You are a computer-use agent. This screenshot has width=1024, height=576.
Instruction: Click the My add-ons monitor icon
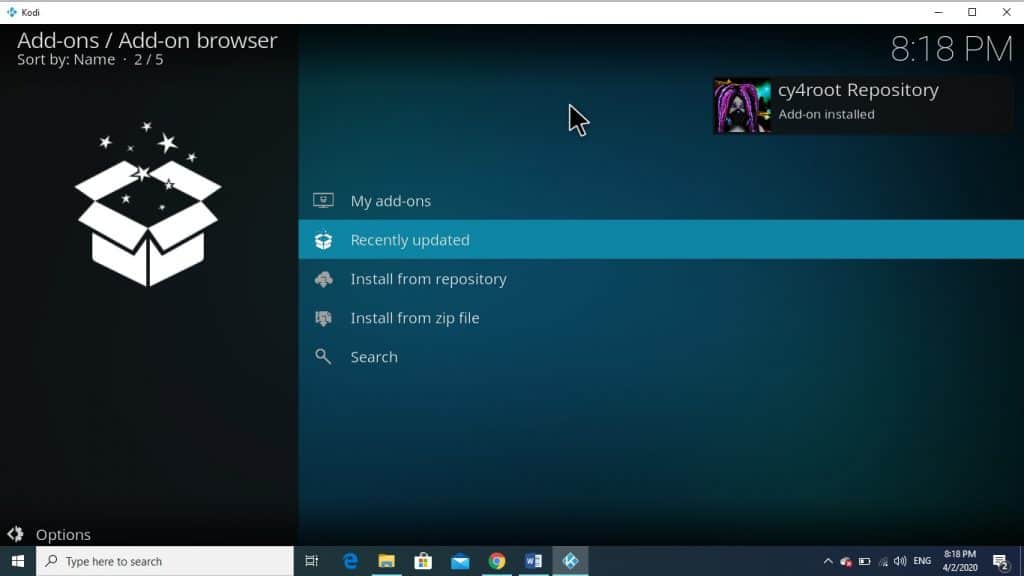pos(323,200)
